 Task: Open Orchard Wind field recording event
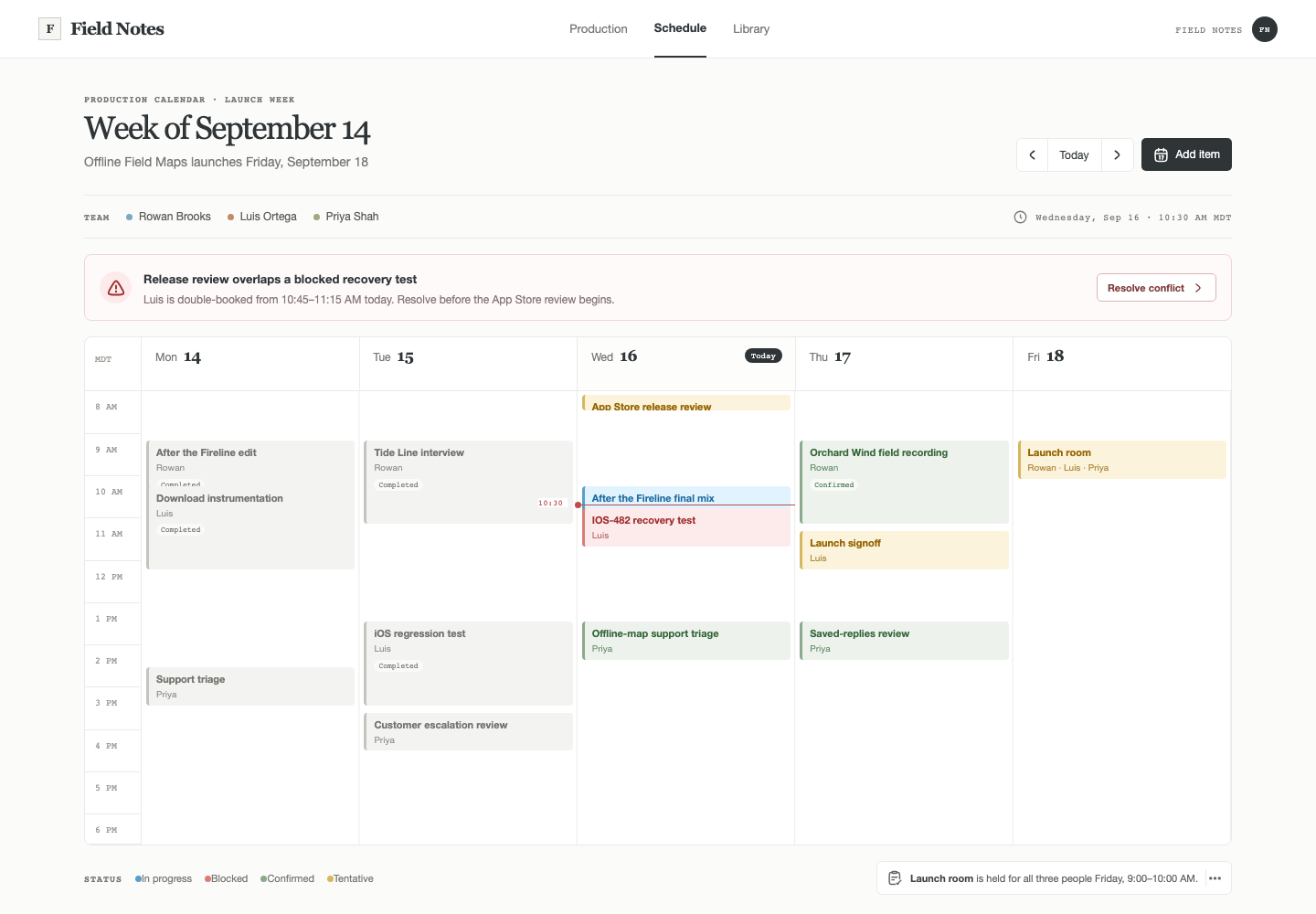[x=904, y=482]
